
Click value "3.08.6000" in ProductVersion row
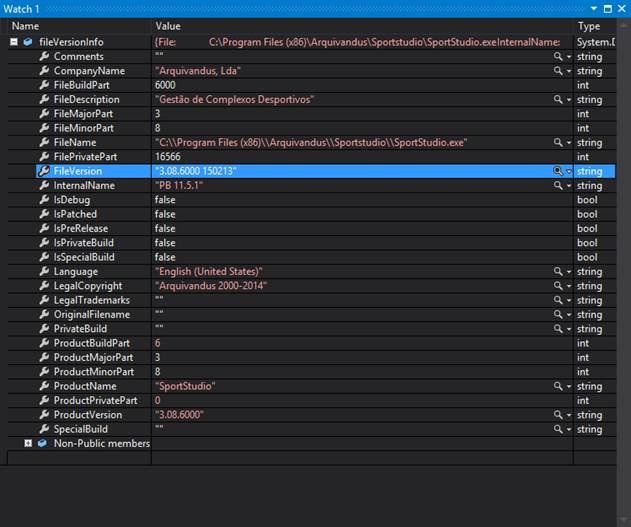(x=179, y=415)
